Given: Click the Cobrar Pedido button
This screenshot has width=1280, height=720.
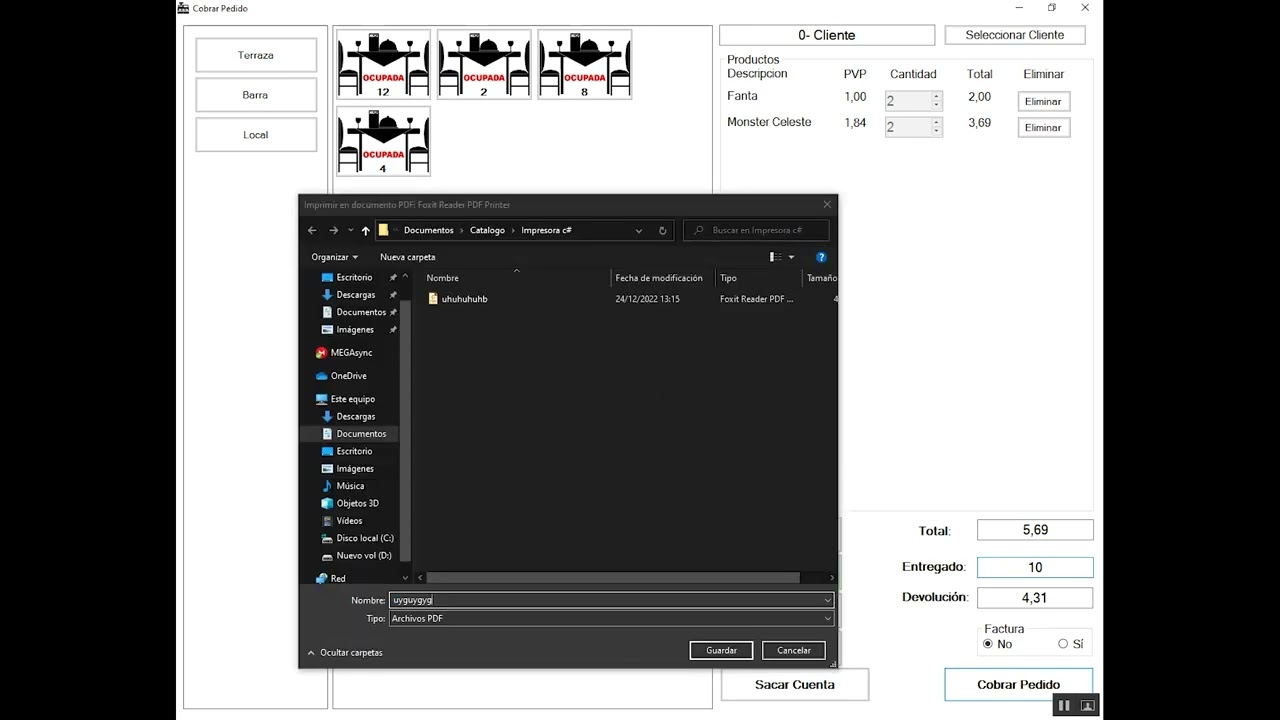Looking at the screenshot, I should point(1019,685).
